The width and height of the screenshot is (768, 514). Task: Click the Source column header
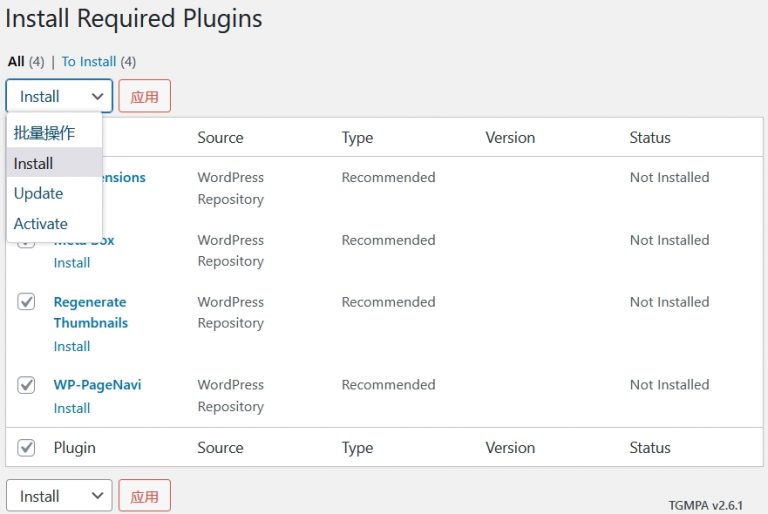pos(220,137)
